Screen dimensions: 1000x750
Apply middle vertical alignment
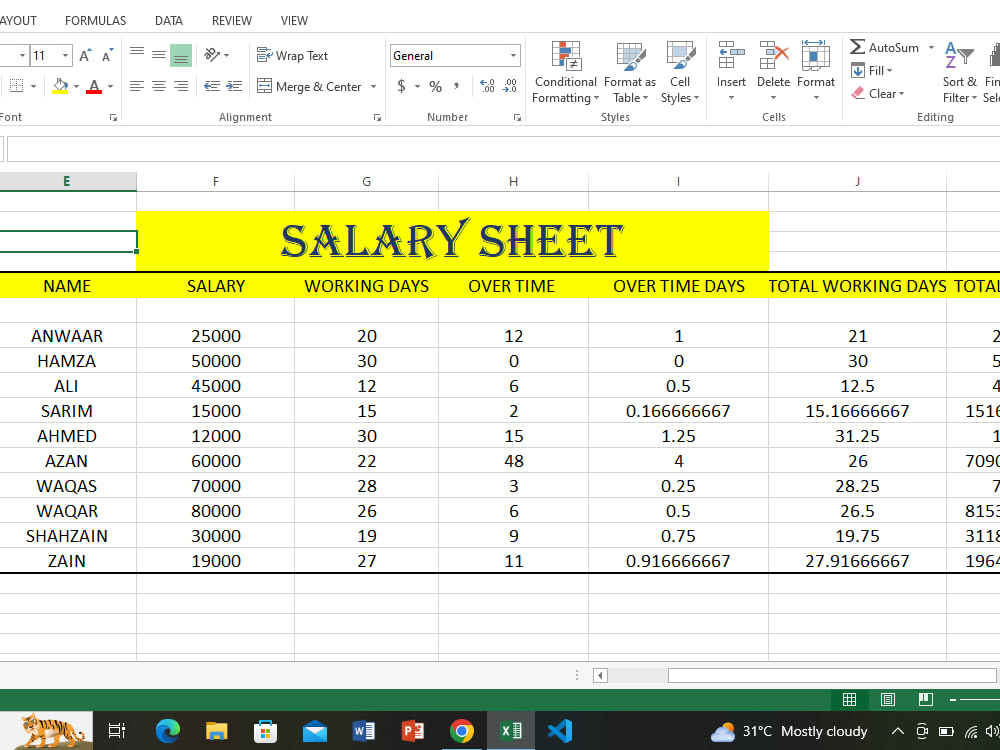[159, 55]
